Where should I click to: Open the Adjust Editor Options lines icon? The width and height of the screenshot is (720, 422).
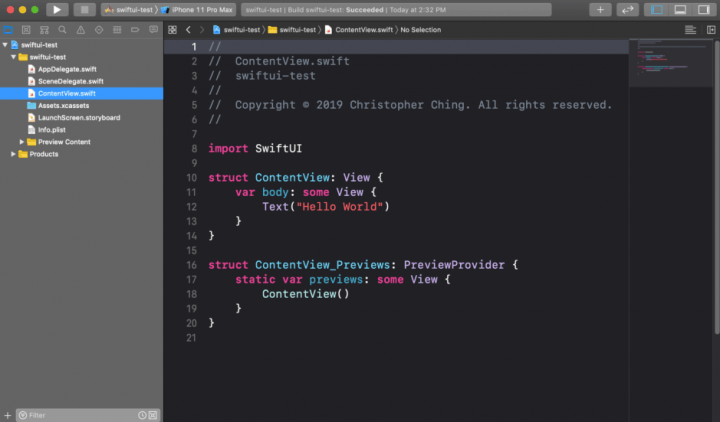point(690,30)
